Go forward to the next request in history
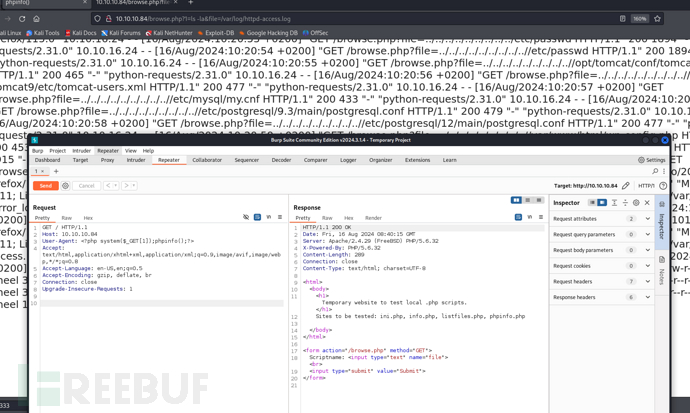Image resolution: width=690 pixels, height=413 pixels. pos(126,186)
